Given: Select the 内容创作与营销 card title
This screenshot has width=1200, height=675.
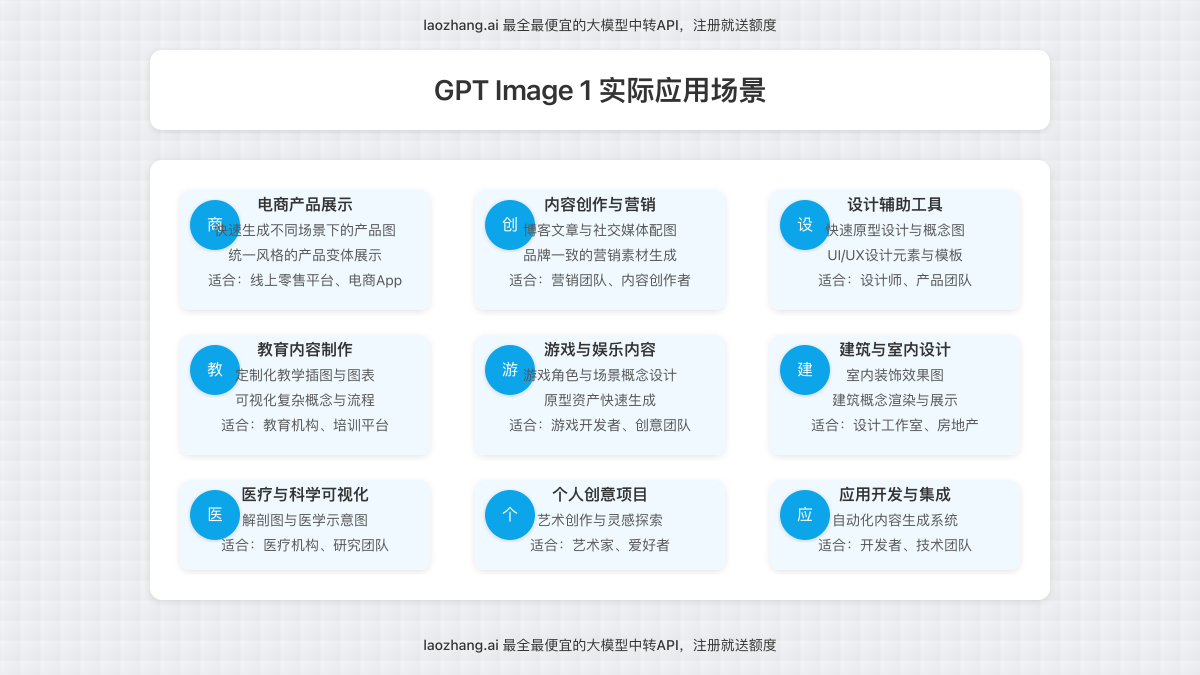Looking at the screenshot, I should point(600,205).
